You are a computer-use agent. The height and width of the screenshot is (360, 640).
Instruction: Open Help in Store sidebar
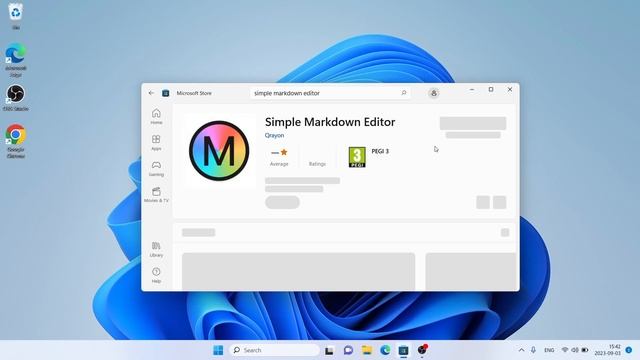click(x=156, y=276)
